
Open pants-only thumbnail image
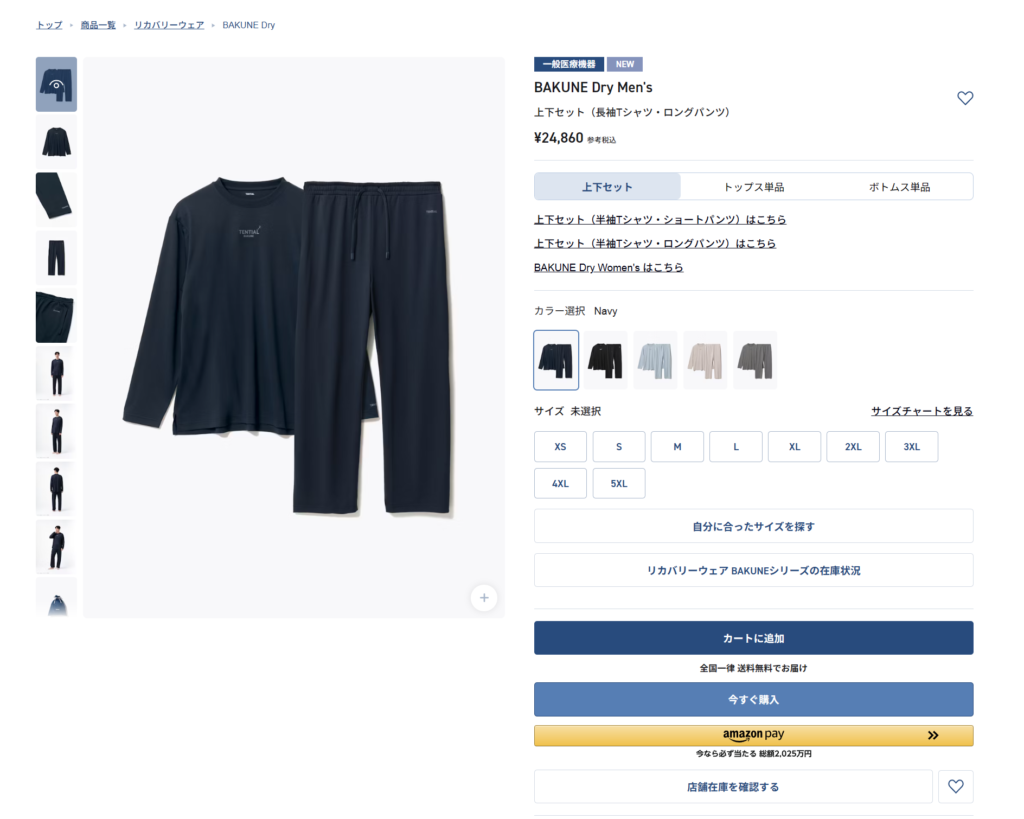pyautogui.click(x=56, y=257)
